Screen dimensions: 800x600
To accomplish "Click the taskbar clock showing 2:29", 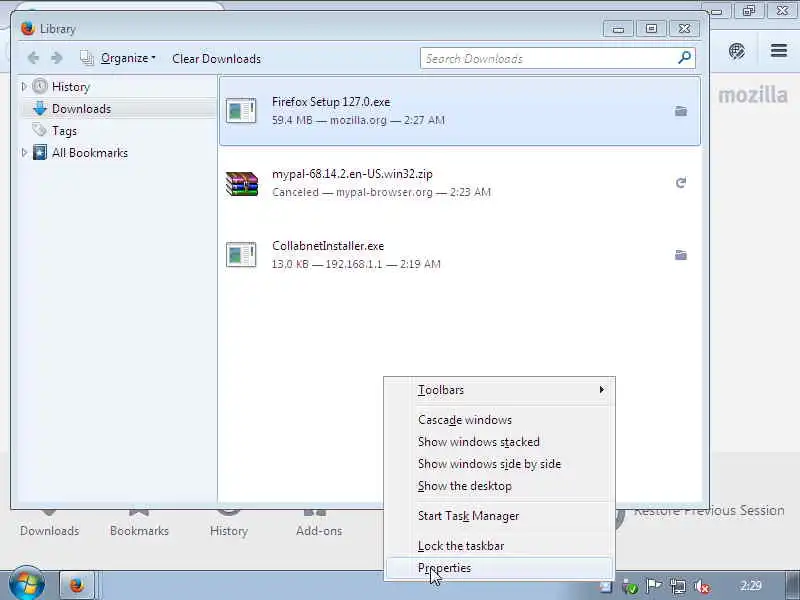I will point(751,586).
